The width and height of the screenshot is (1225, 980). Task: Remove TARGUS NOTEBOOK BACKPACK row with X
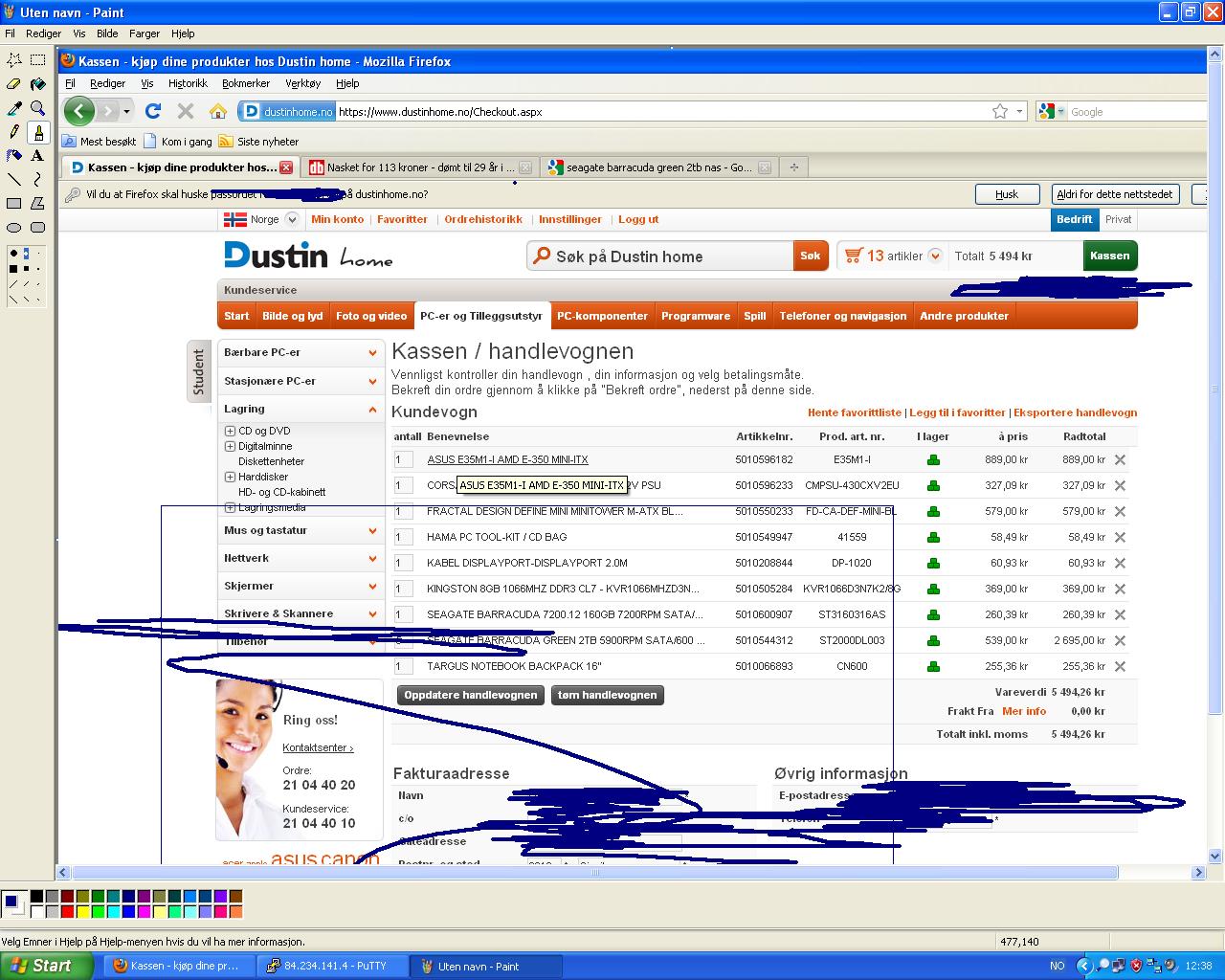pos(1120,666)
